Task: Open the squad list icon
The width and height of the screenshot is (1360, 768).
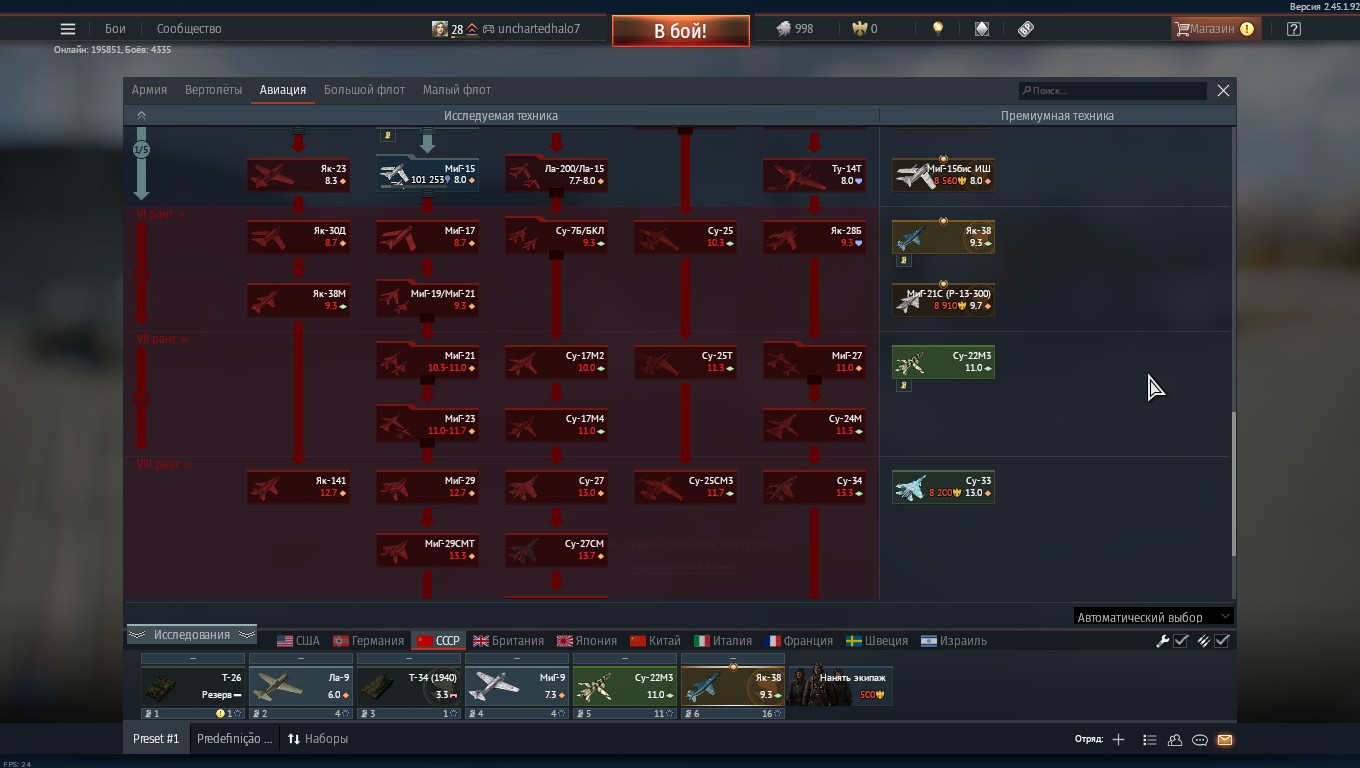Action: (1149, 740)
